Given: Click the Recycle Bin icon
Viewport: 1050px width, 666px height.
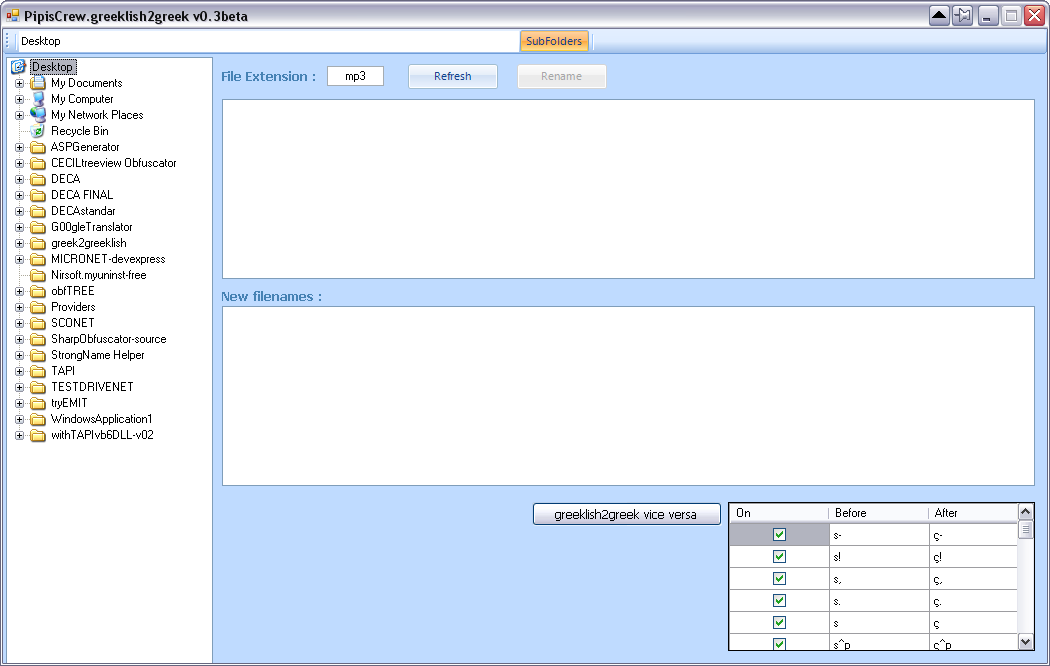Looking at the screenshot, I should click(x=38, y=131).
